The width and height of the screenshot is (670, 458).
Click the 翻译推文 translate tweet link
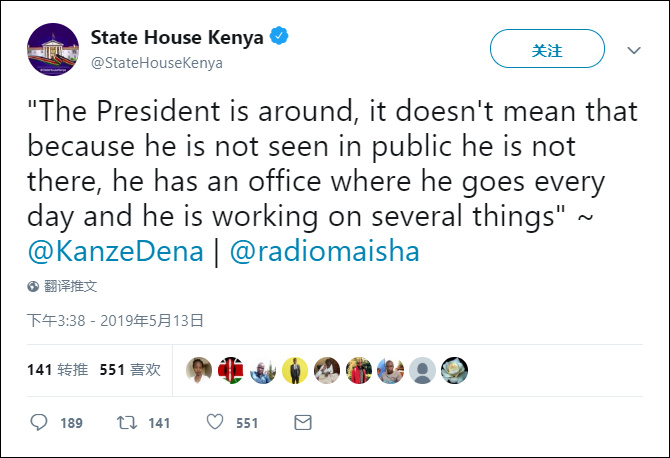(x=71, y=286)
